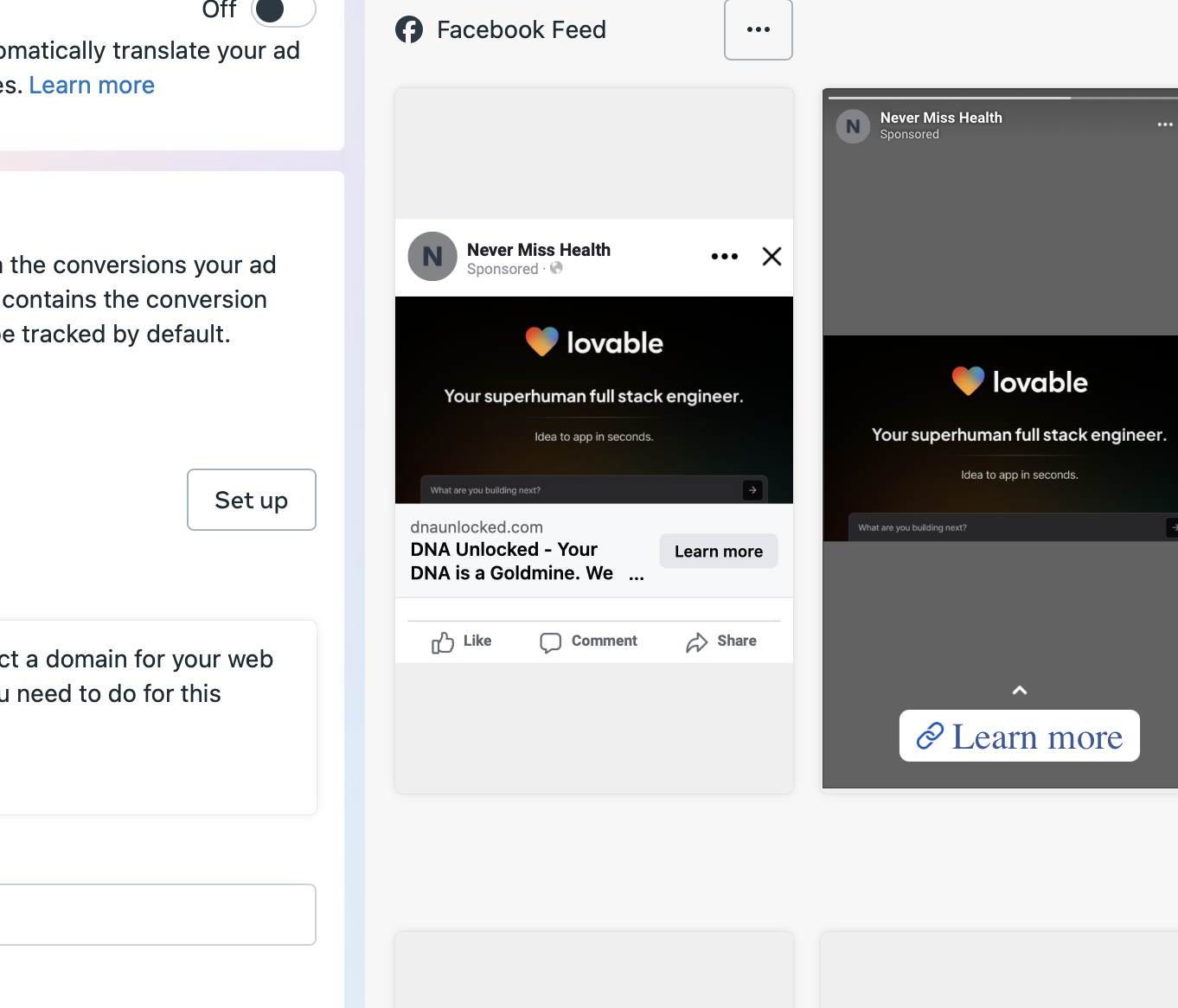Click the lovable ad image in feed preview

coord(593,399)
